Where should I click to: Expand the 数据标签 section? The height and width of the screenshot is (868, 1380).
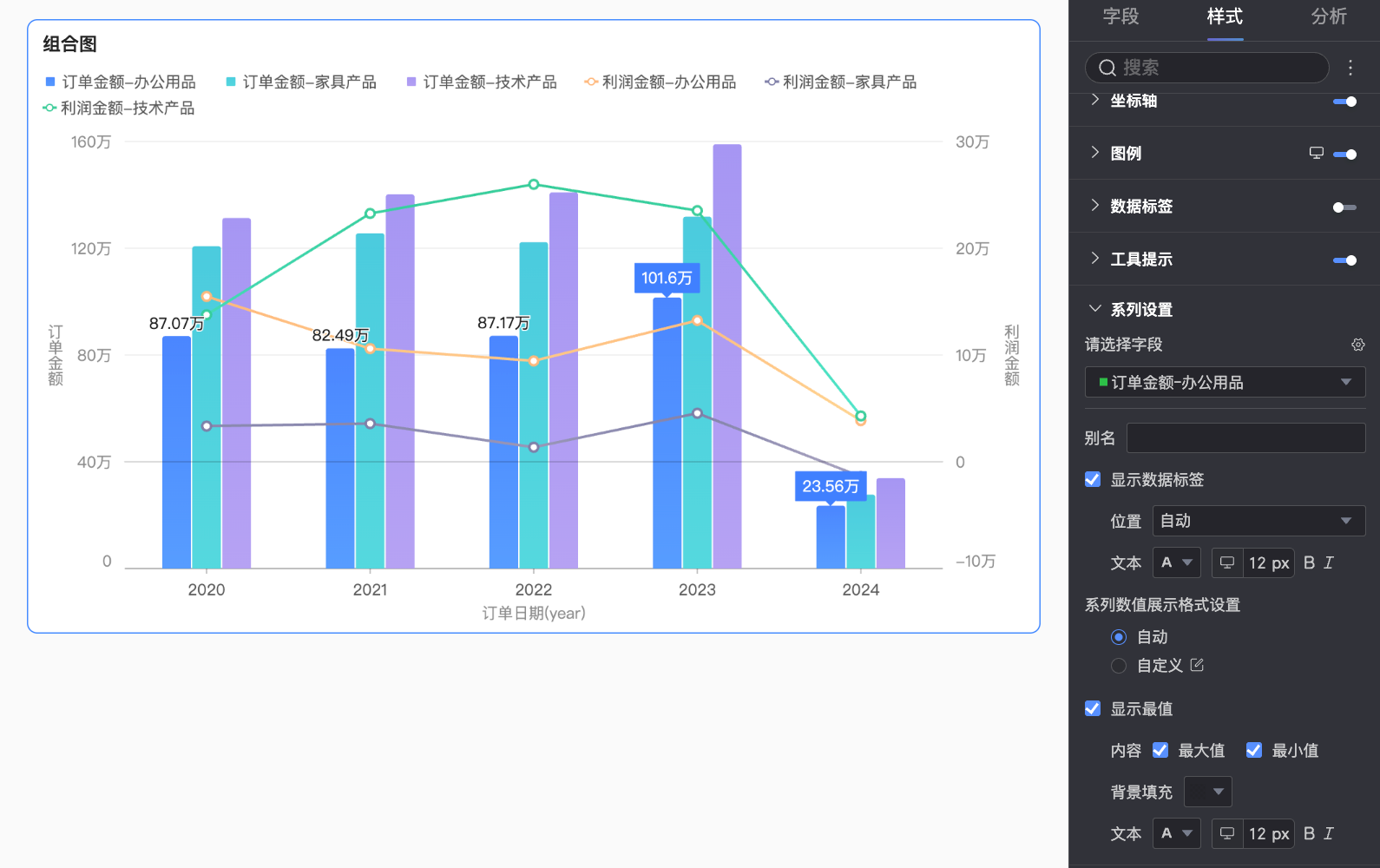click(1095, 205)
